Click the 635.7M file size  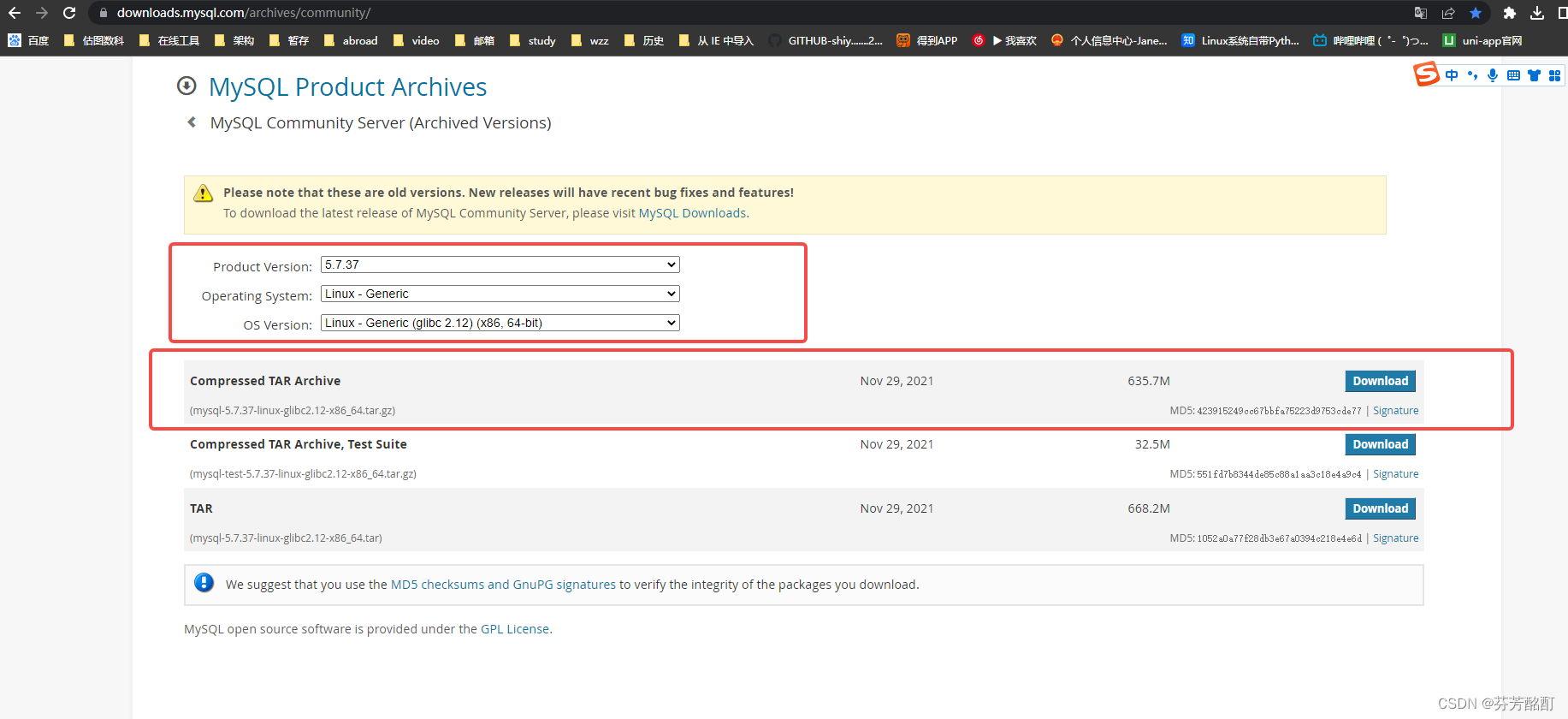(x=1149, y=381)
